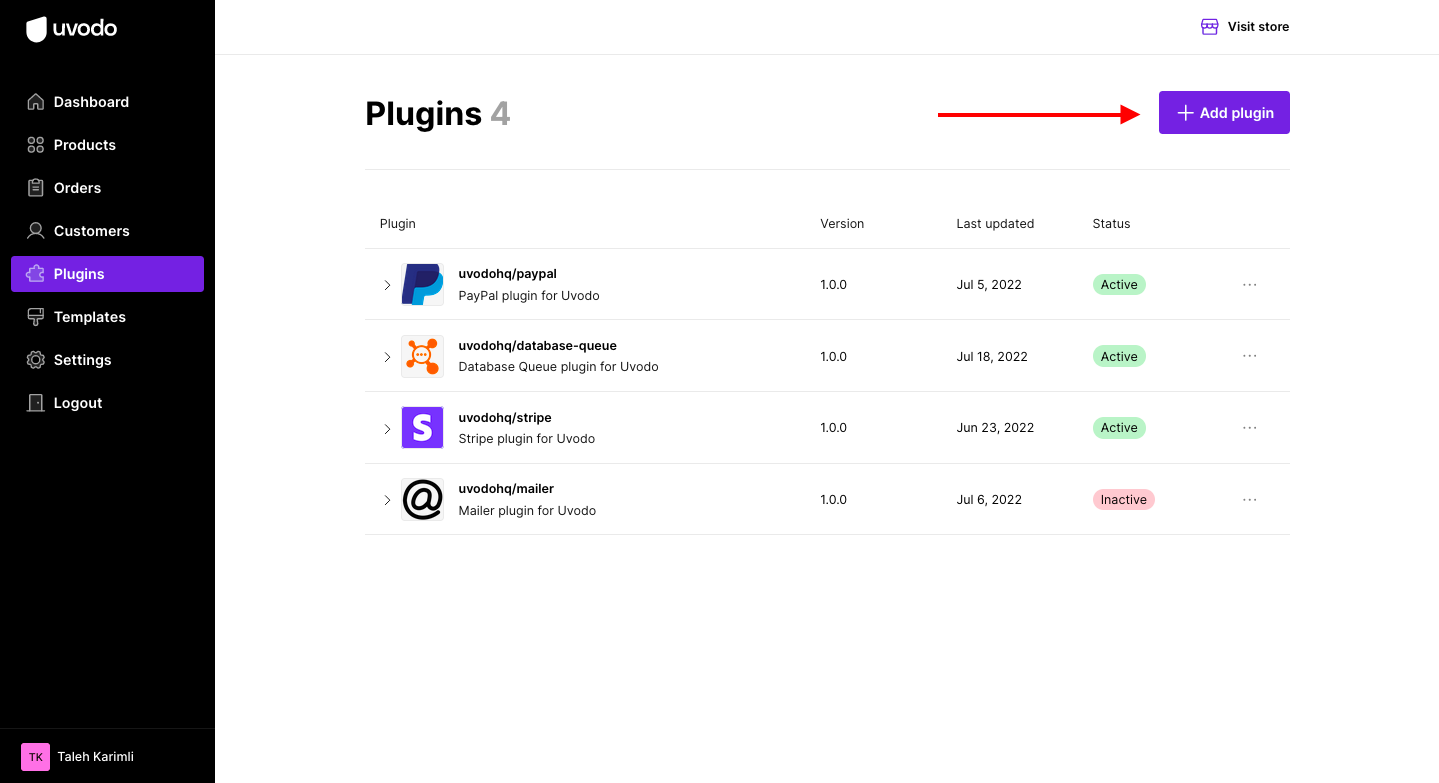
Task: Expand the uvodohq/mailer row
Action: tap(387, 500)
